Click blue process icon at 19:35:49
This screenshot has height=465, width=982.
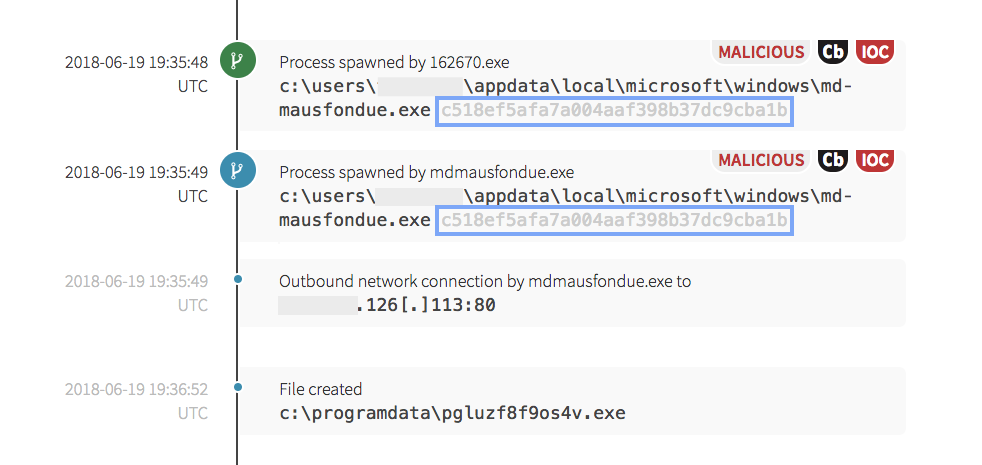coord(238,170)
